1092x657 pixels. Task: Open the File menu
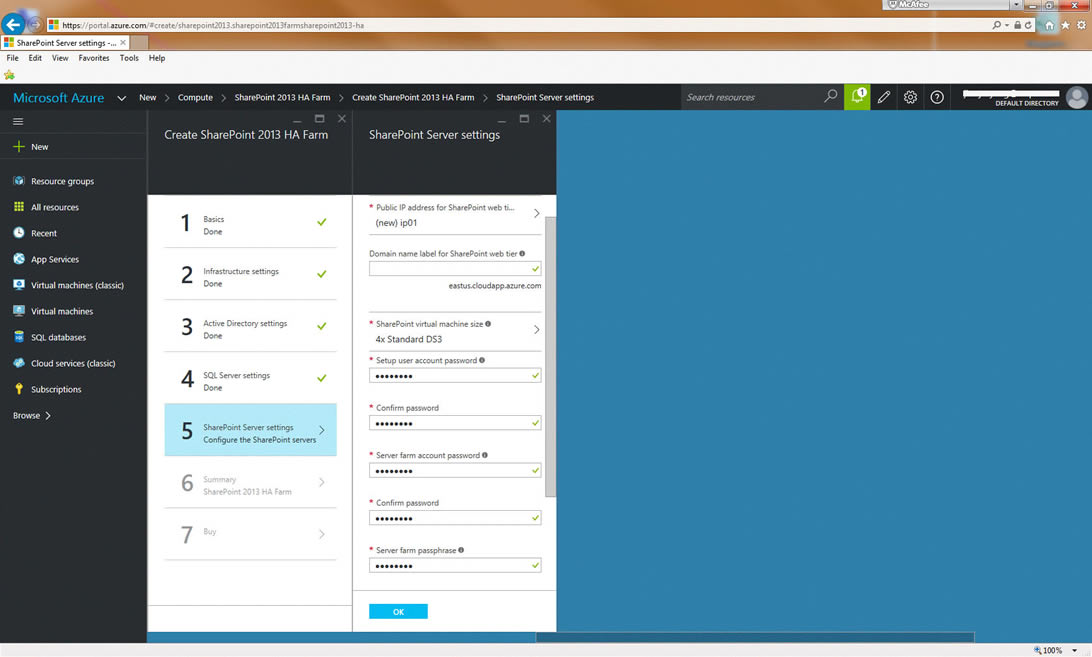[13, 58]
